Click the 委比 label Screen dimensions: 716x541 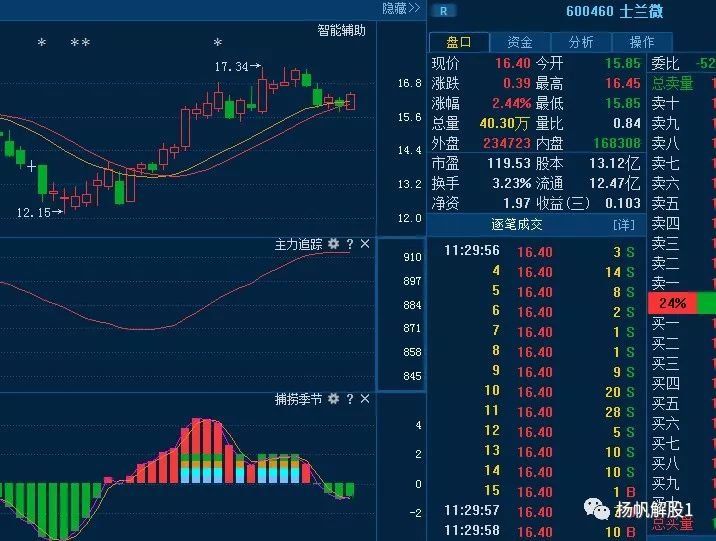(x=665, y=63)
